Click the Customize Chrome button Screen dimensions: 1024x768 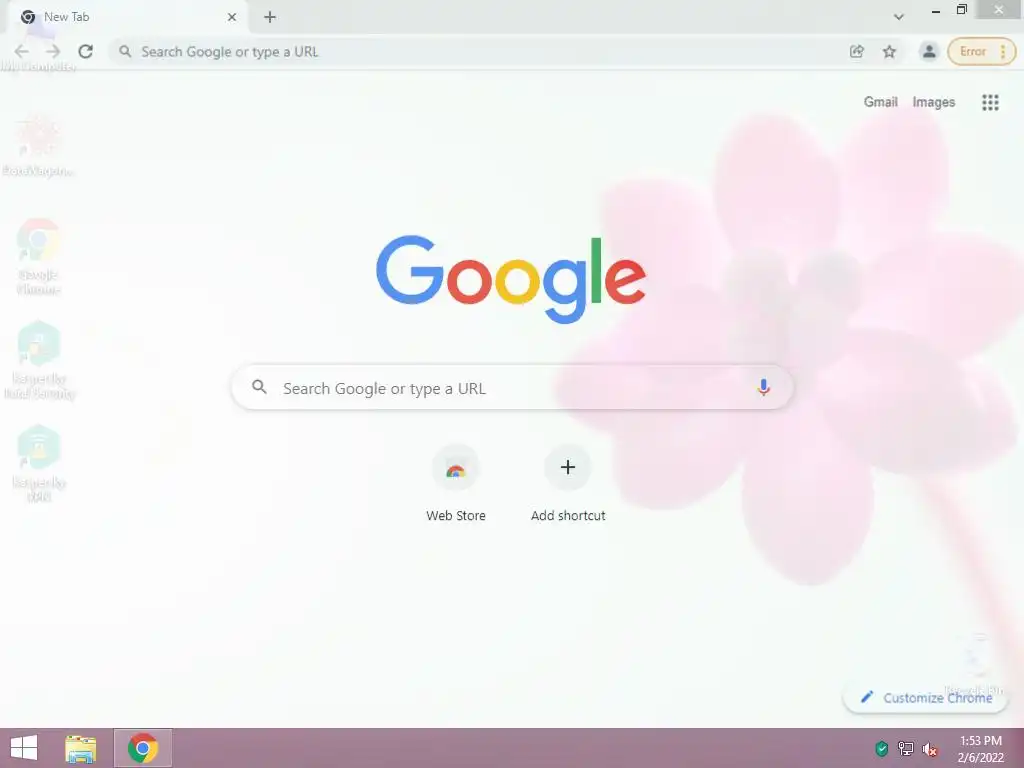(x=925, y=697)
